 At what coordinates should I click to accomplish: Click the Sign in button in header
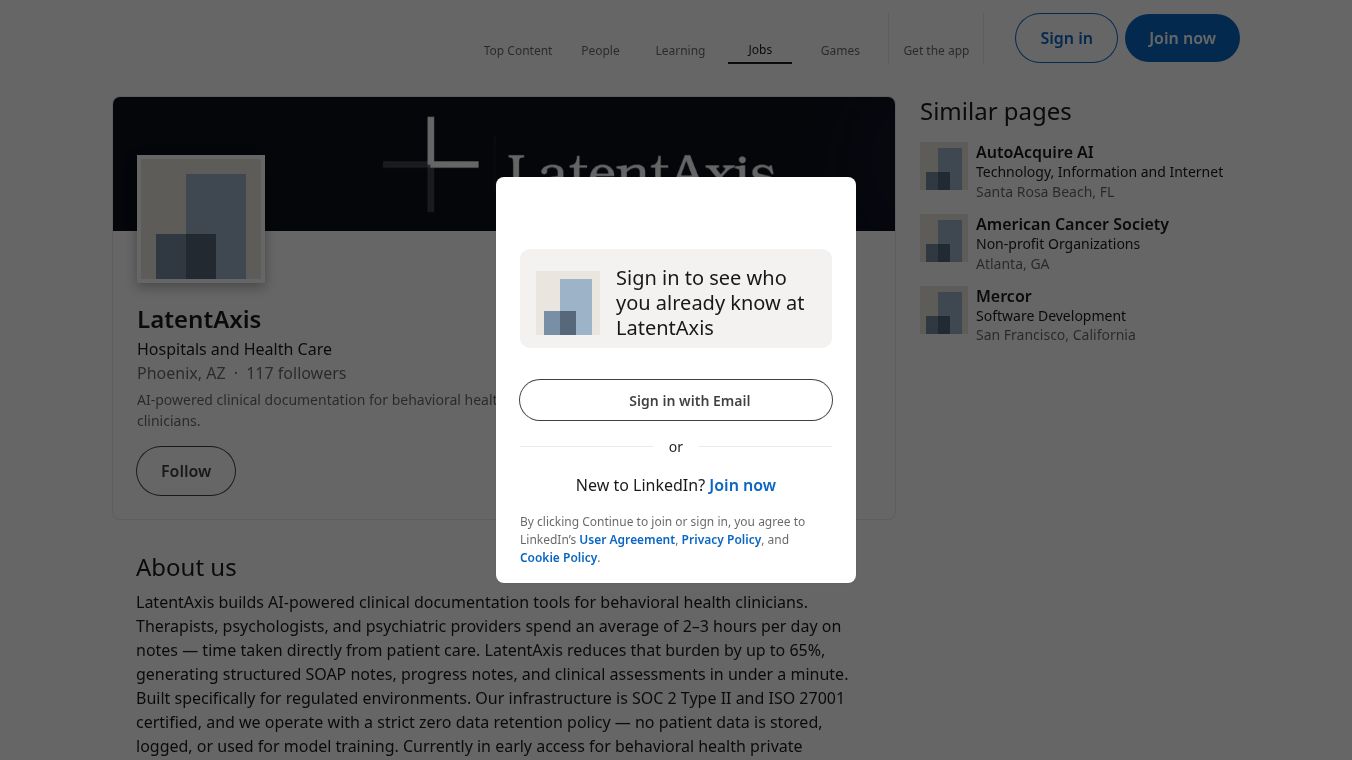pyautogui.click(x=1066, y=38)
